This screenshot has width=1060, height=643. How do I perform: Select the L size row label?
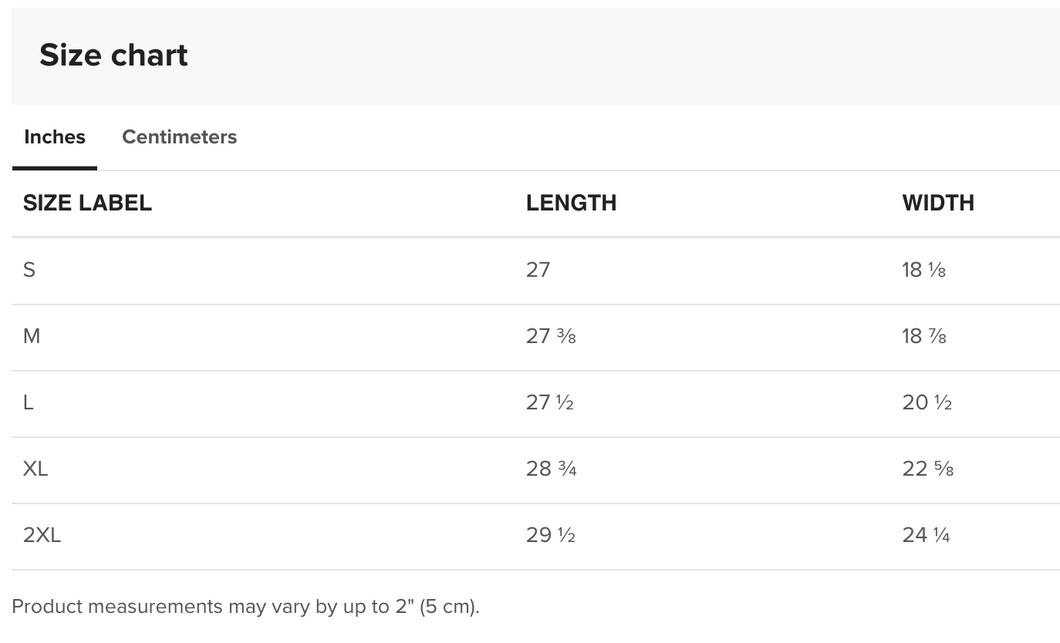click(28, 402)
